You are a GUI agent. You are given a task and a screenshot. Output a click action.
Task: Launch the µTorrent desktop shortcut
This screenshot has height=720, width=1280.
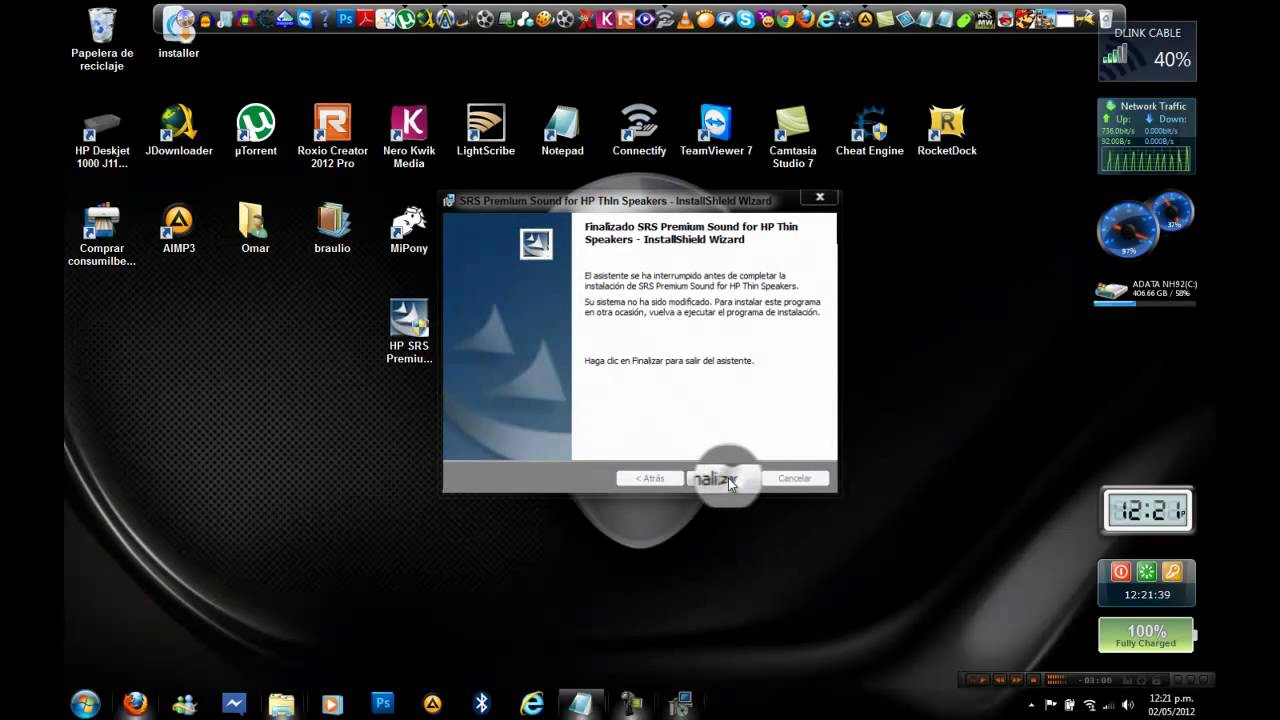point(256,131)
